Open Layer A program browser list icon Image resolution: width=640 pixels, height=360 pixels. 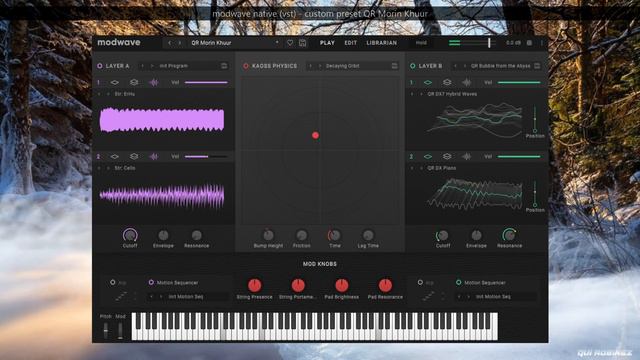[224, 66]
